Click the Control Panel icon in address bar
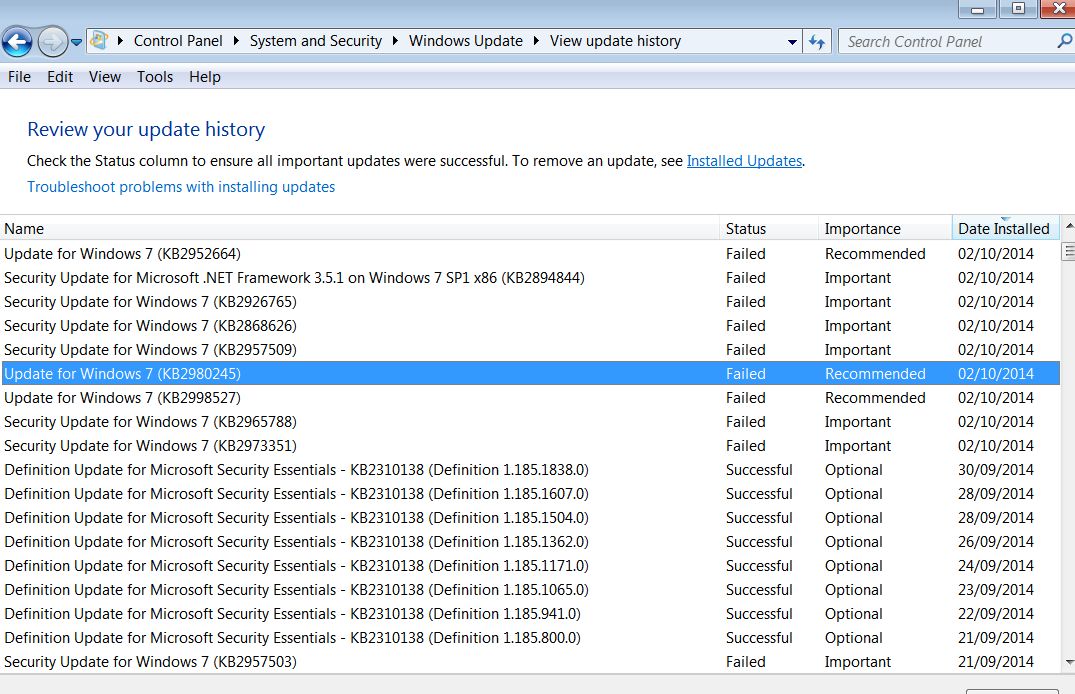This screenshot has height=694, width=1075. point(99,40)
